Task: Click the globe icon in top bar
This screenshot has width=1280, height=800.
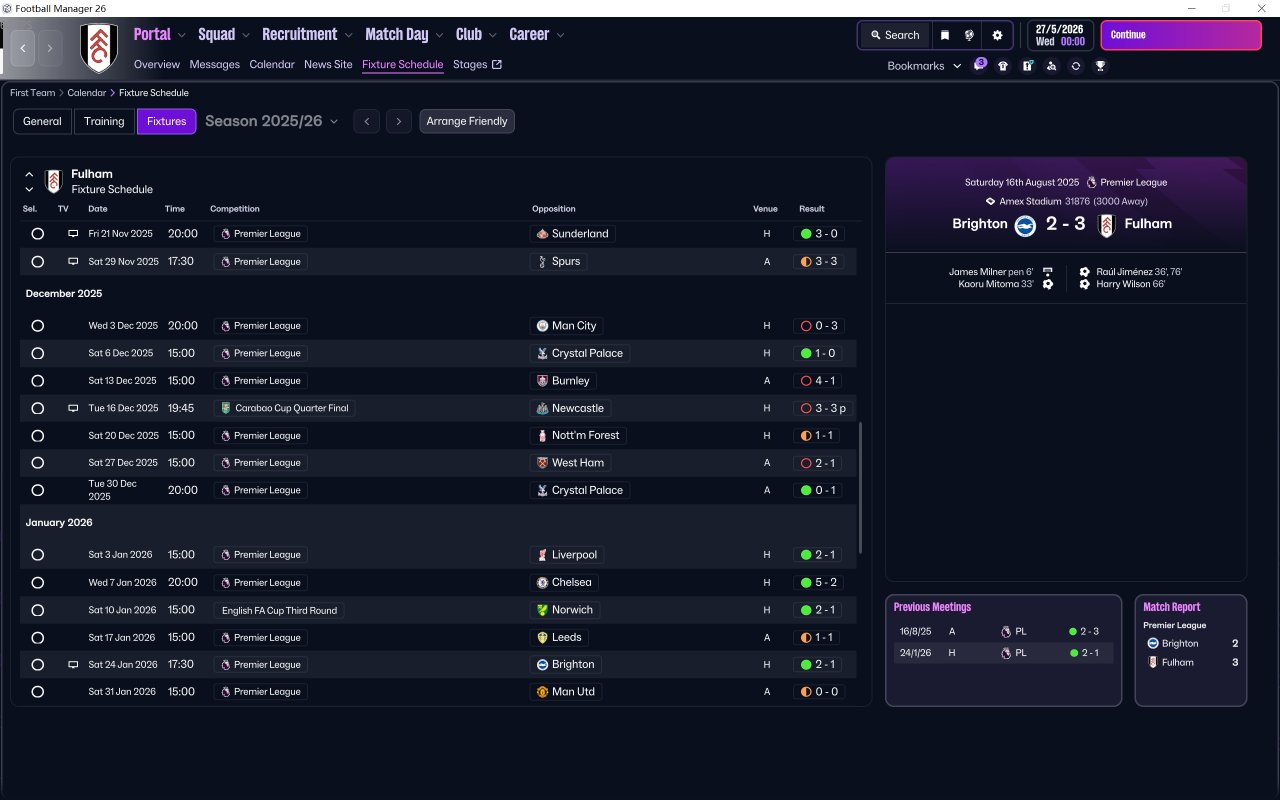Action: click(969, 35)
